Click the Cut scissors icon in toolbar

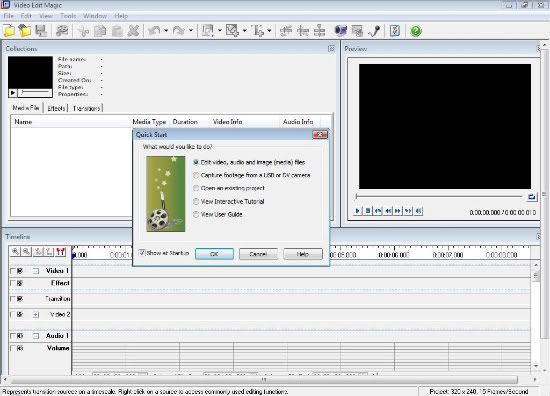(x=83, y=31)
